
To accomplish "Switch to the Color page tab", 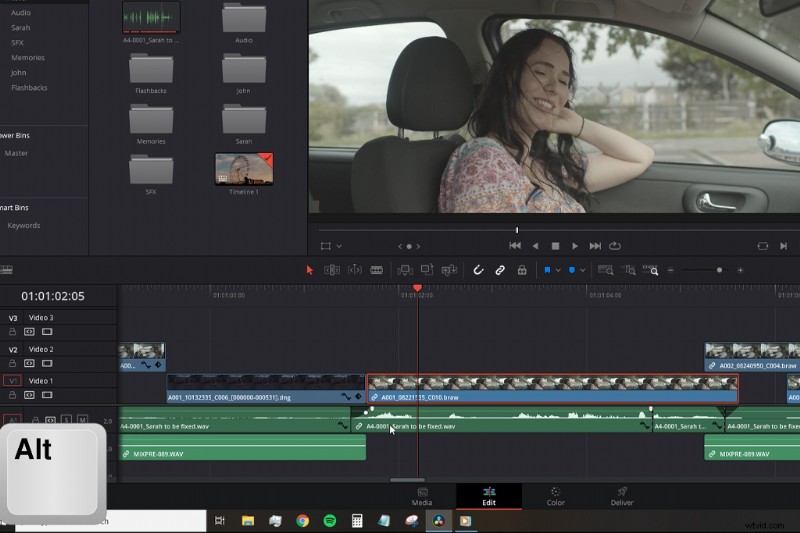I will [x=556, y=496].
